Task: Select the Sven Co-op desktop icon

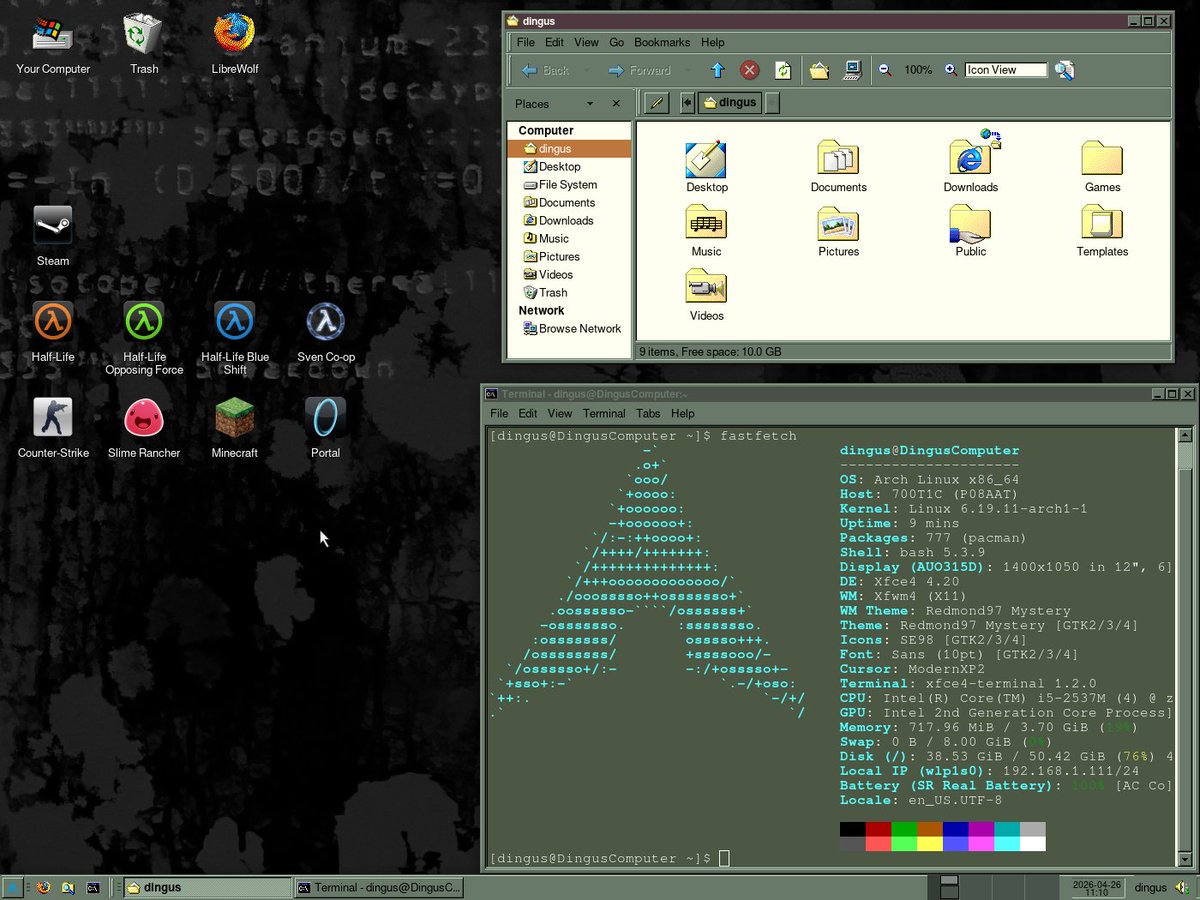Action: pos(326,332)
